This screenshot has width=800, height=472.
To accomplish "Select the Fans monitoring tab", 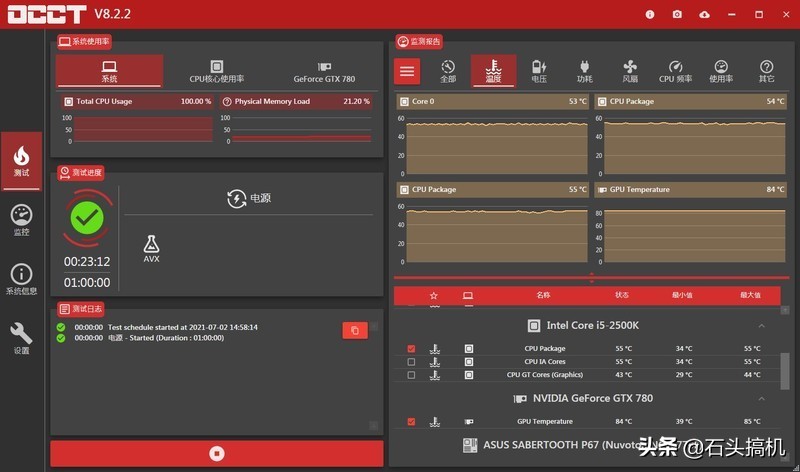I will pyautogui.click(x=630, y=71).
